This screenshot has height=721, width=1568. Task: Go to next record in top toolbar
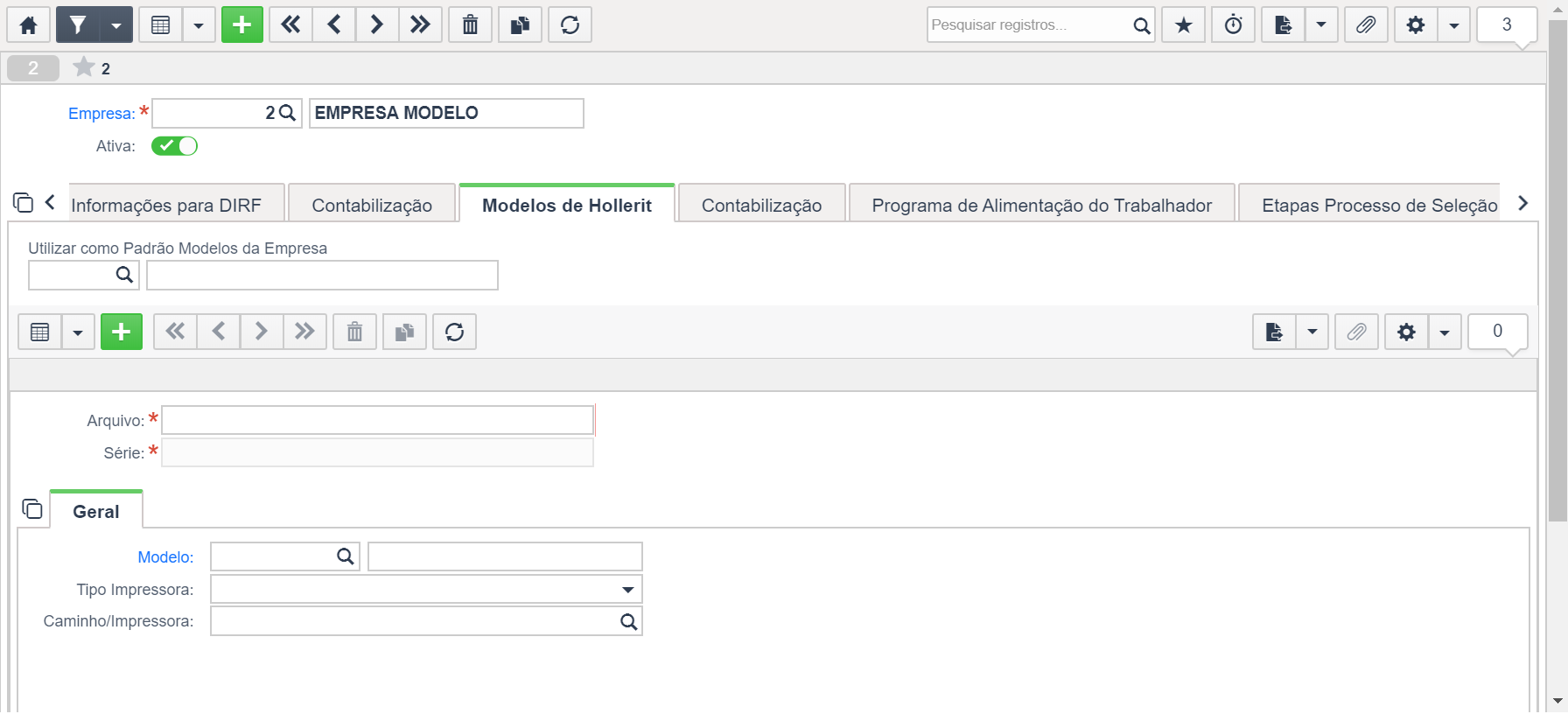tap(376, 24)
